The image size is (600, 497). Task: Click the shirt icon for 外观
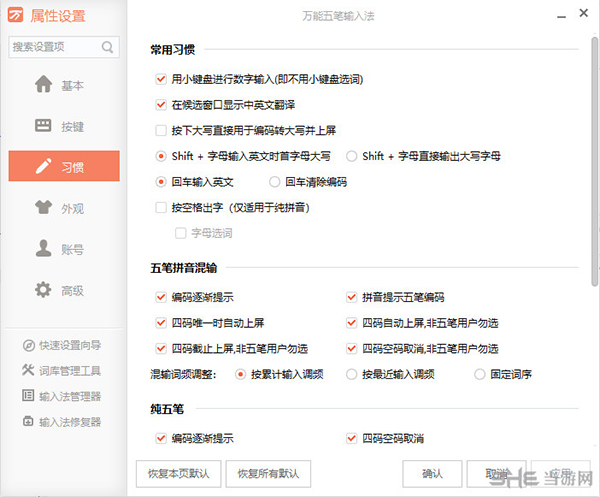tap(43, 207)
